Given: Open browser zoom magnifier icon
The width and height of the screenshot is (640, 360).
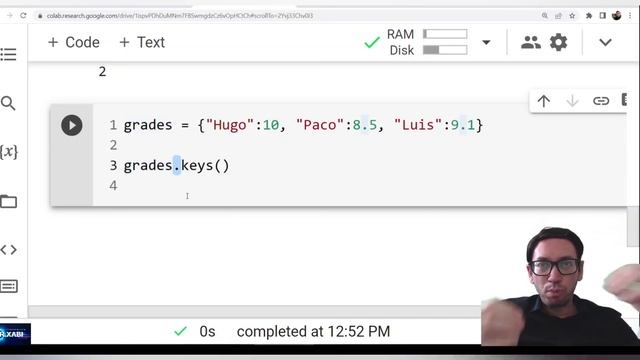Looking at the screenshot, I should [x=544, y=16].
